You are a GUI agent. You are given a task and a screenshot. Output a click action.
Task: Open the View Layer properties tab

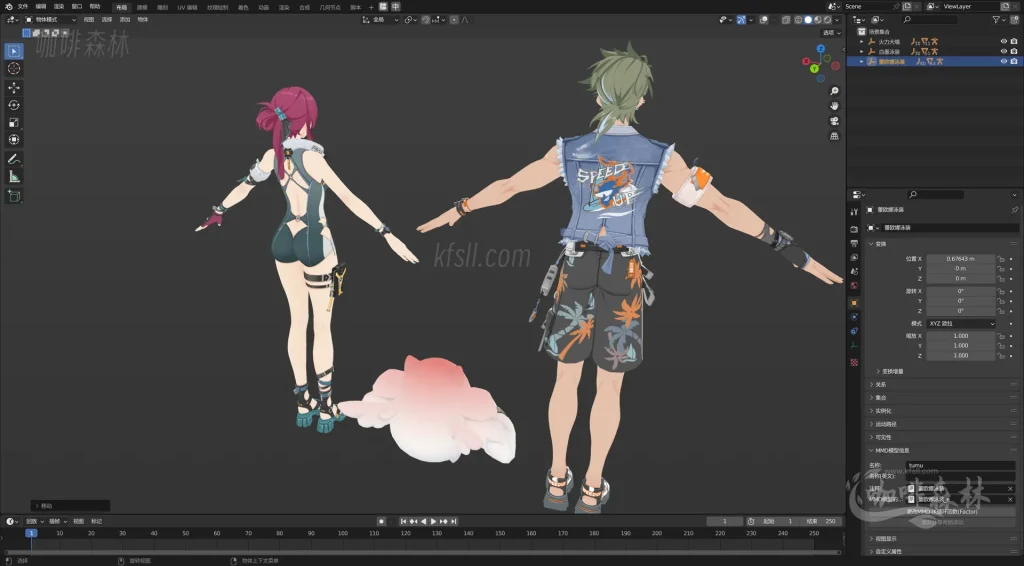coord(854,257)
